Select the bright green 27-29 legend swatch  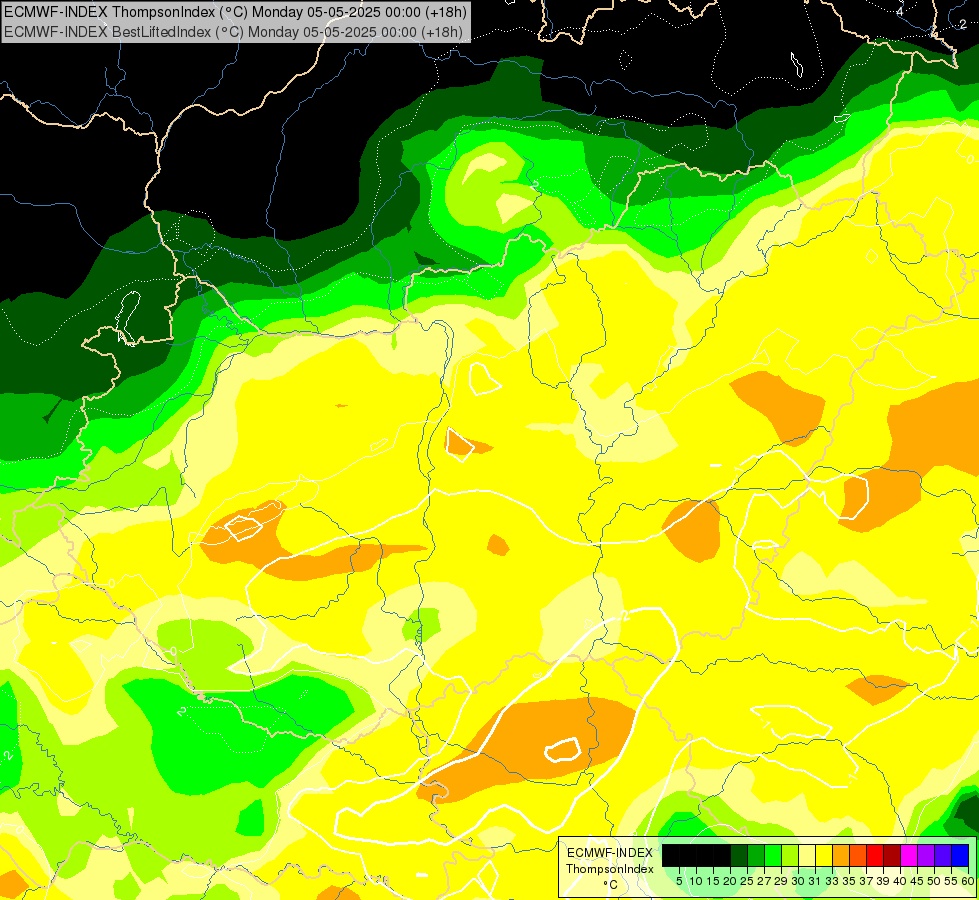pyautogui.click(x=773, y=855)
